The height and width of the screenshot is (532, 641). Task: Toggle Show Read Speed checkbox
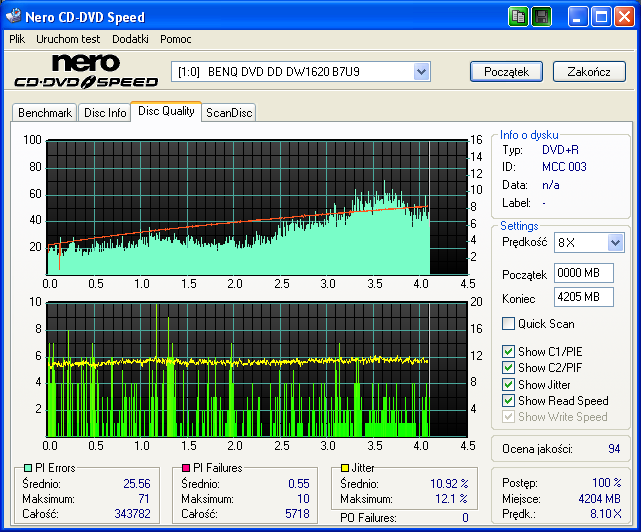(508, 401)
